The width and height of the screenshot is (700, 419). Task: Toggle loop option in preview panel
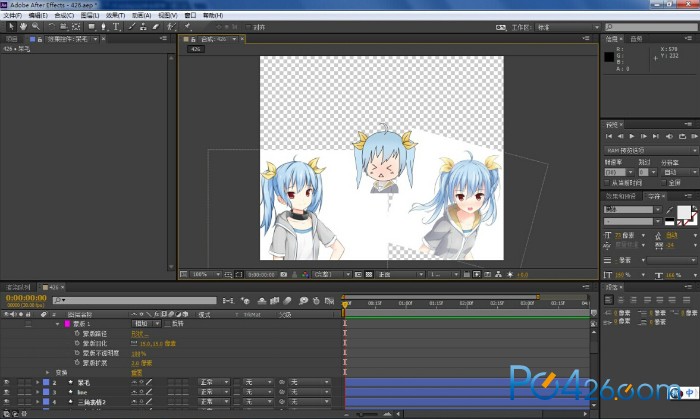[682, 136]
